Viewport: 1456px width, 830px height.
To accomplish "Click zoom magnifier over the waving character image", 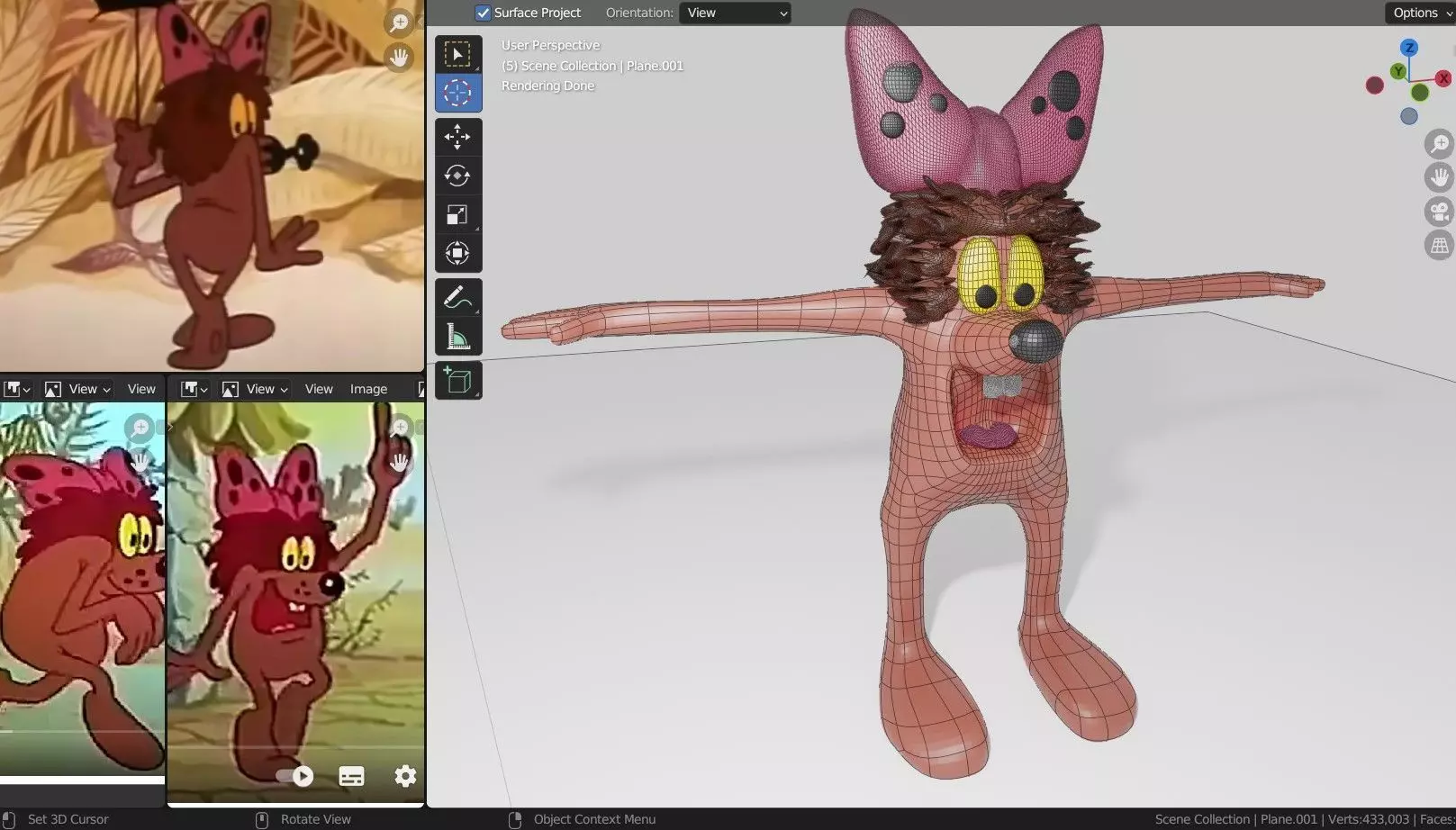I will tap(400, 428).
